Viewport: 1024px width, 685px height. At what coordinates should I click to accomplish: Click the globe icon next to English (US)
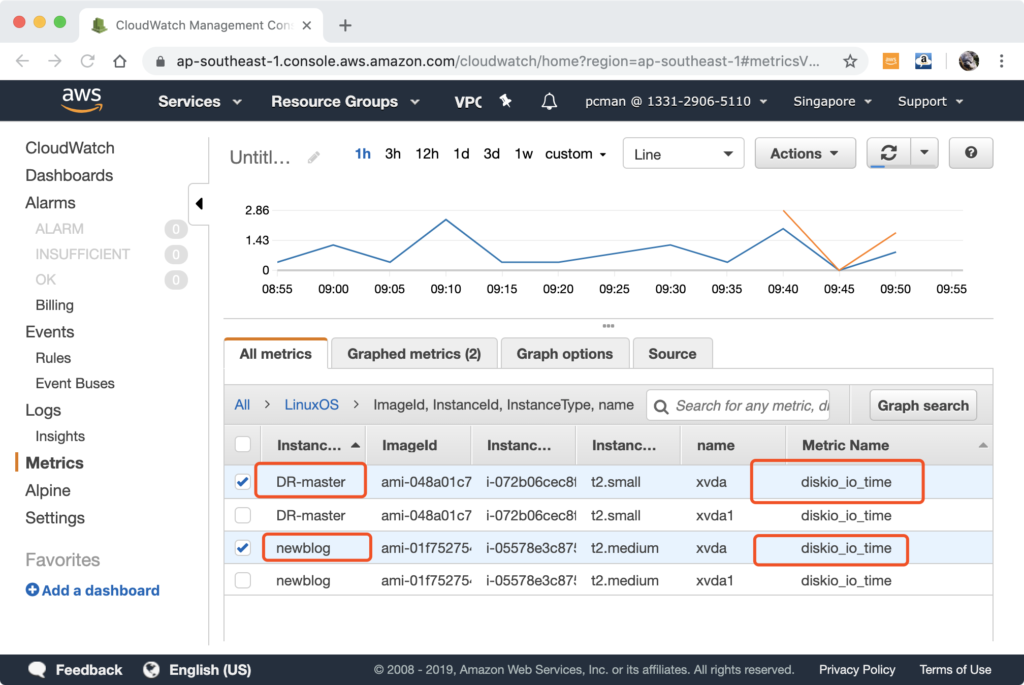tap(152, 669)
